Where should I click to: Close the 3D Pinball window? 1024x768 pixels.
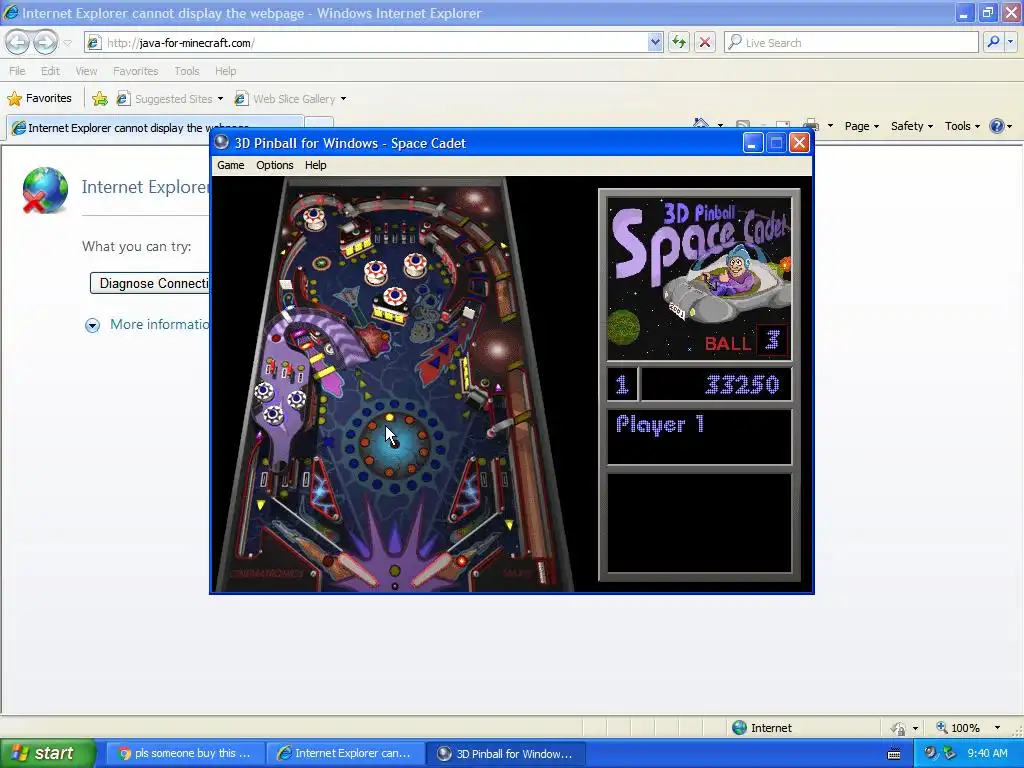coord(799,143)
